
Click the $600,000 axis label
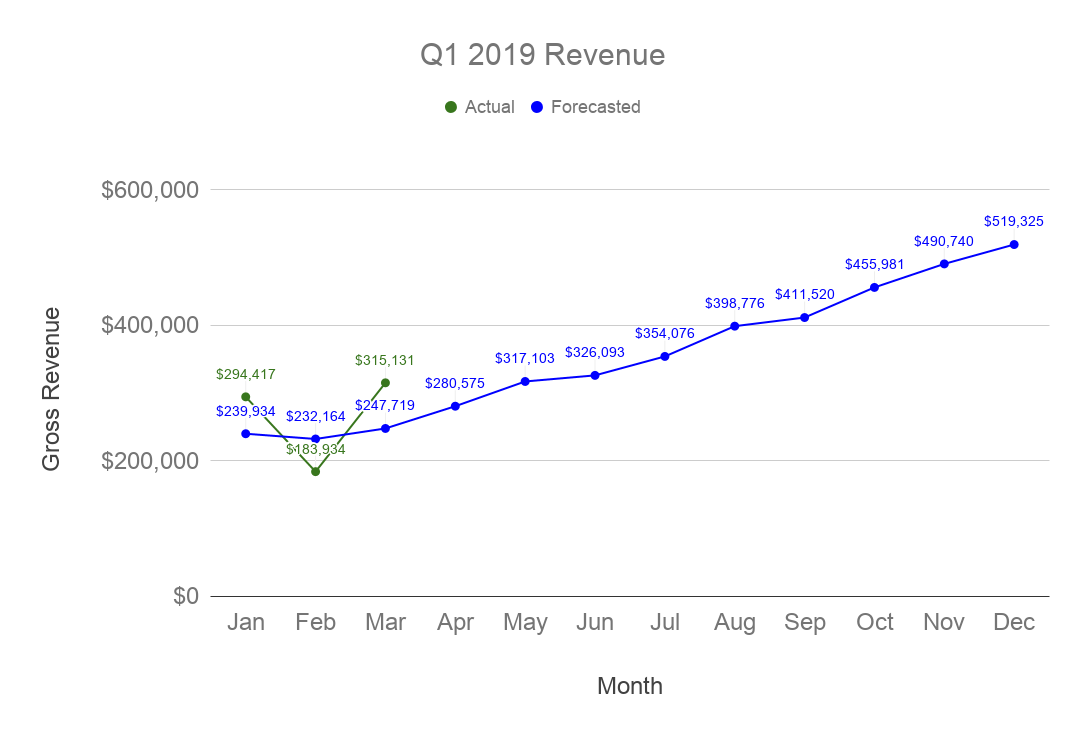[150, 190]
